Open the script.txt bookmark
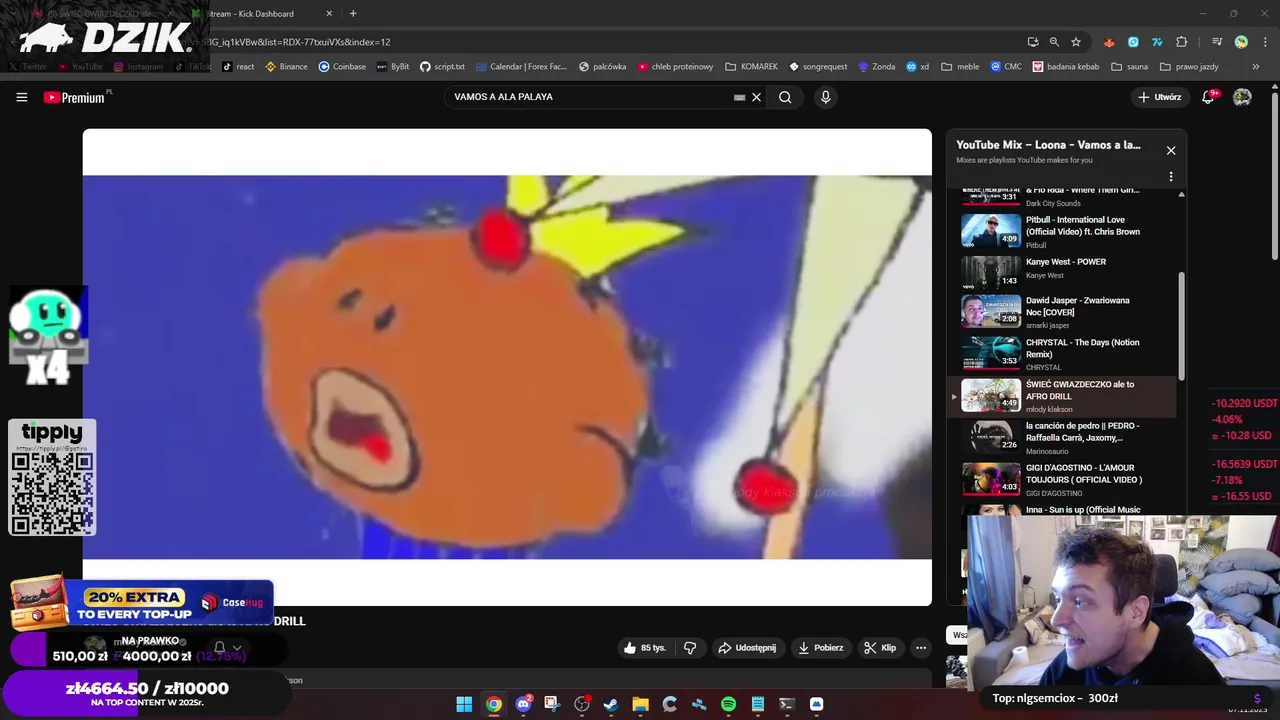The width and height of the screenshot is (1280, 720). [442, 67]
